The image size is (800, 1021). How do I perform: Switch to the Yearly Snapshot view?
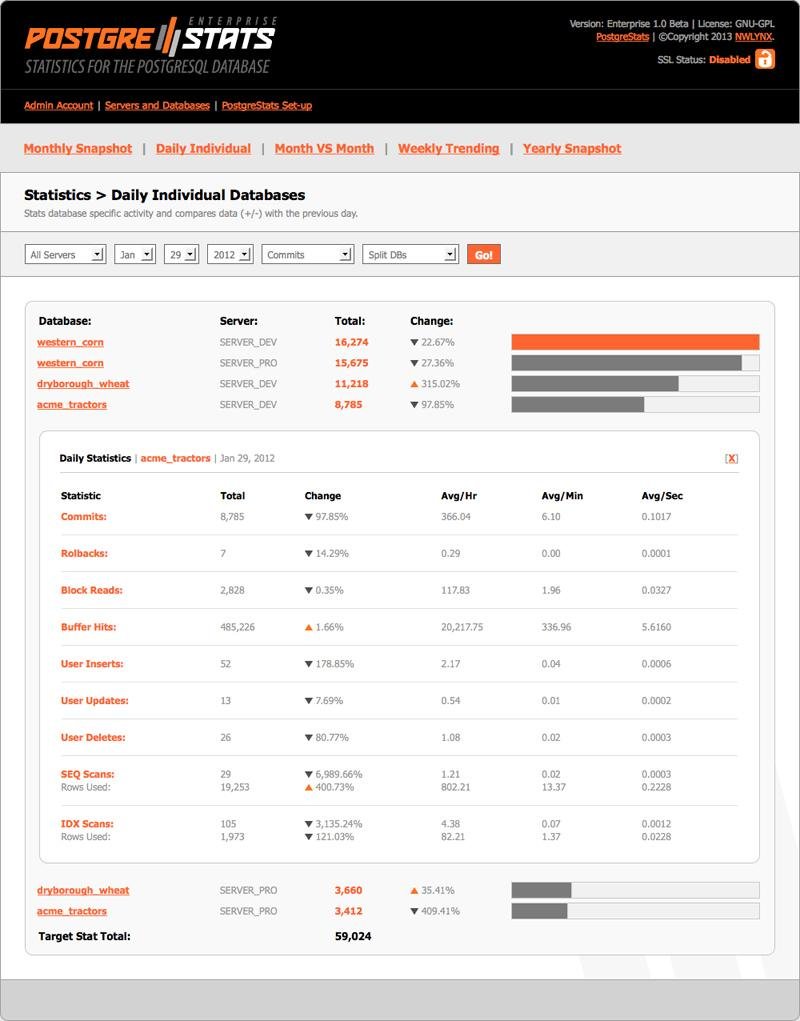[x=572, y=148]
